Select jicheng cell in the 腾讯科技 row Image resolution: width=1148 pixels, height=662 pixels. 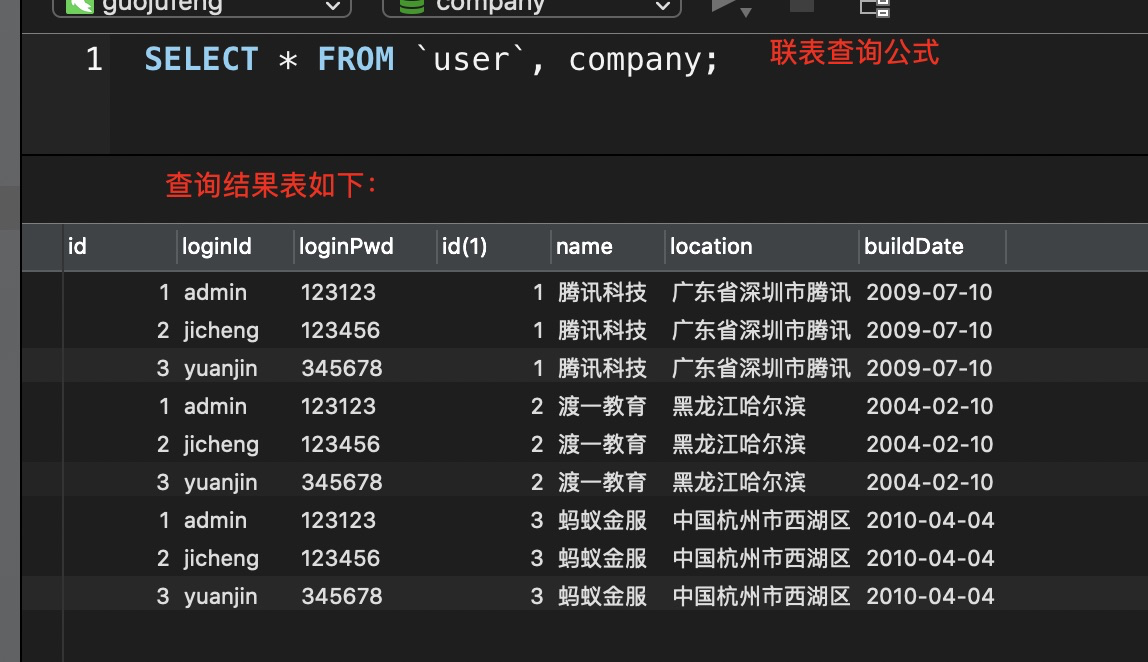tap(221, 331)
